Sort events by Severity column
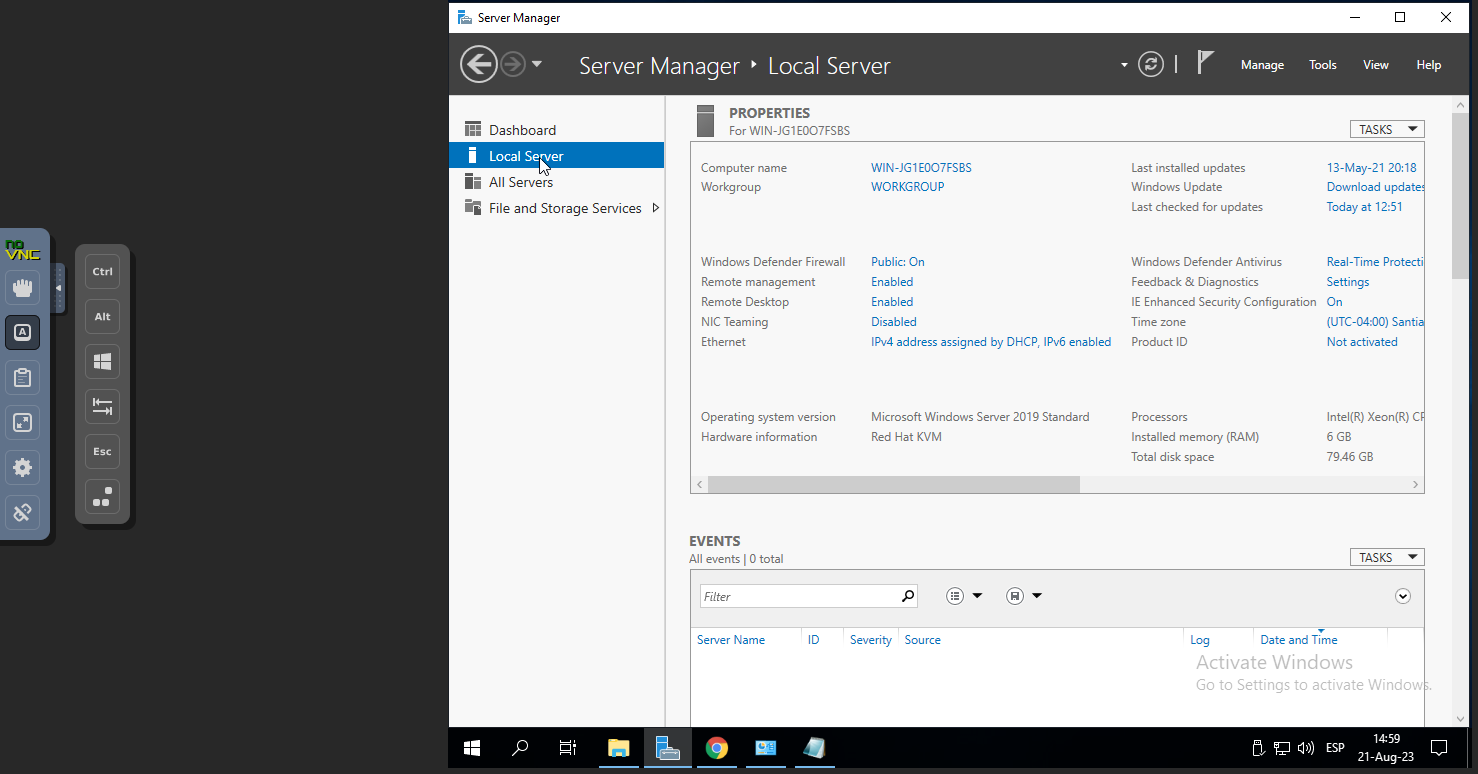 [x=871, y=640]
